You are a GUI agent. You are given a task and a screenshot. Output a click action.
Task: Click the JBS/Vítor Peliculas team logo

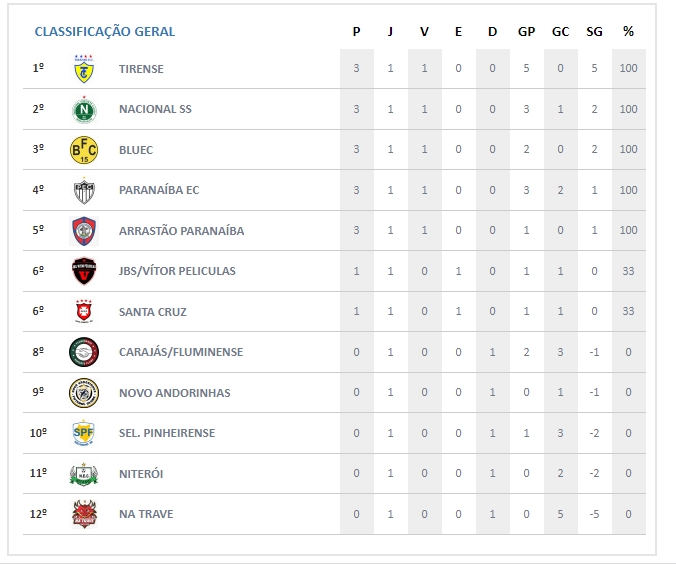pos(84,271)
